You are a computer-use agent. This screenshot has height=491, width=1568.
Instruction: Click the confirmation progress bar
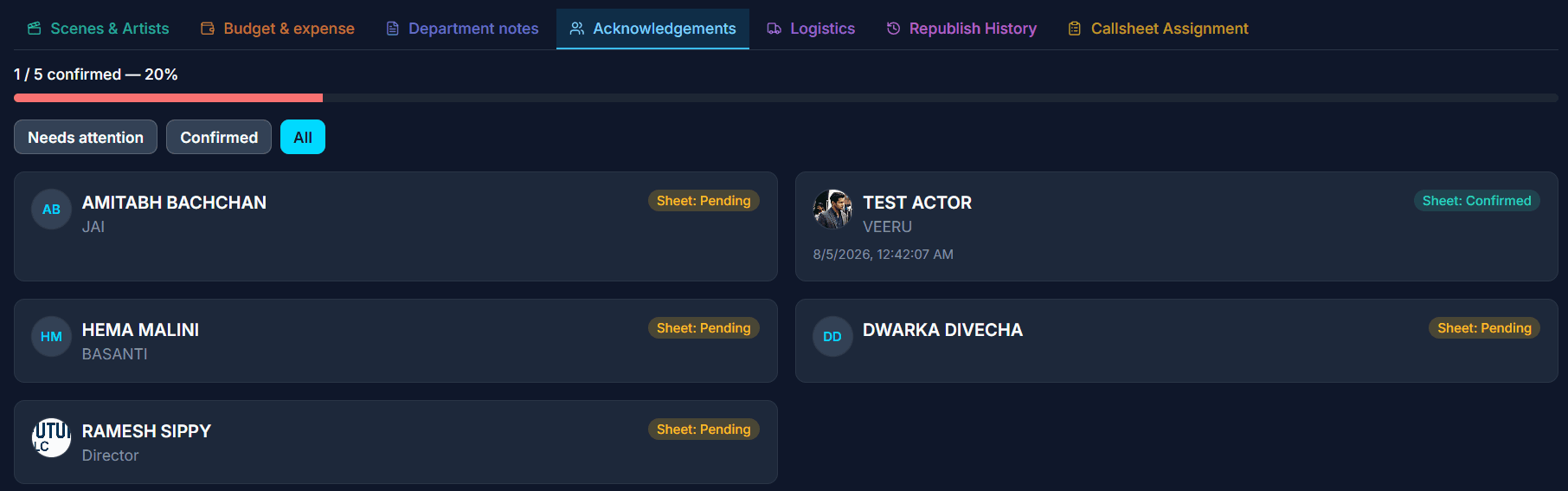pos(786,98)
